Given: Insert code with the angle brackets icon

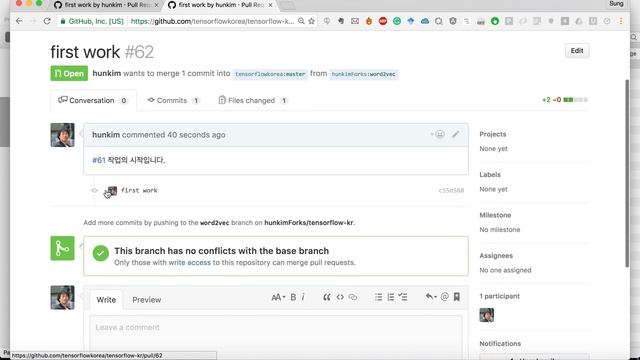Looking at the screenshot, I should 340,297.
